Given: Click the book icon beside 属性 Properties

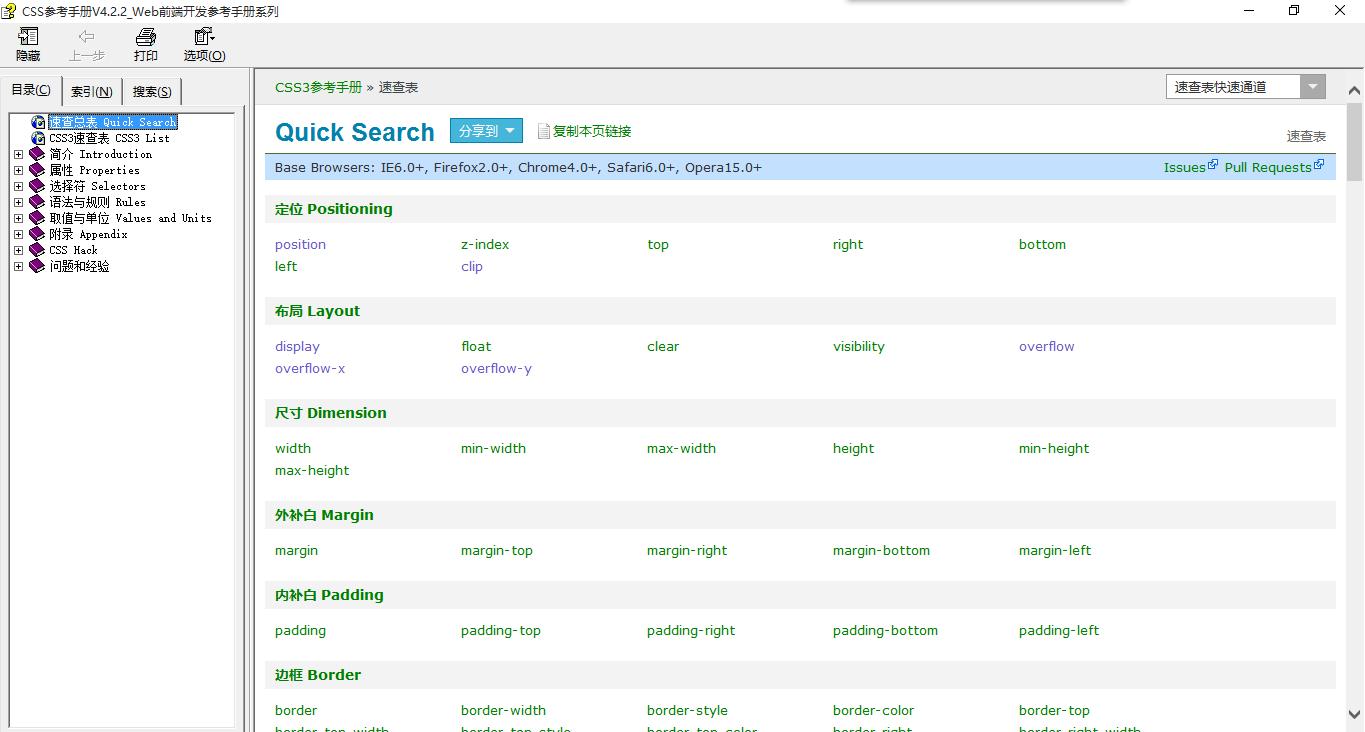Looking at the screenshot, I should 37,170.
